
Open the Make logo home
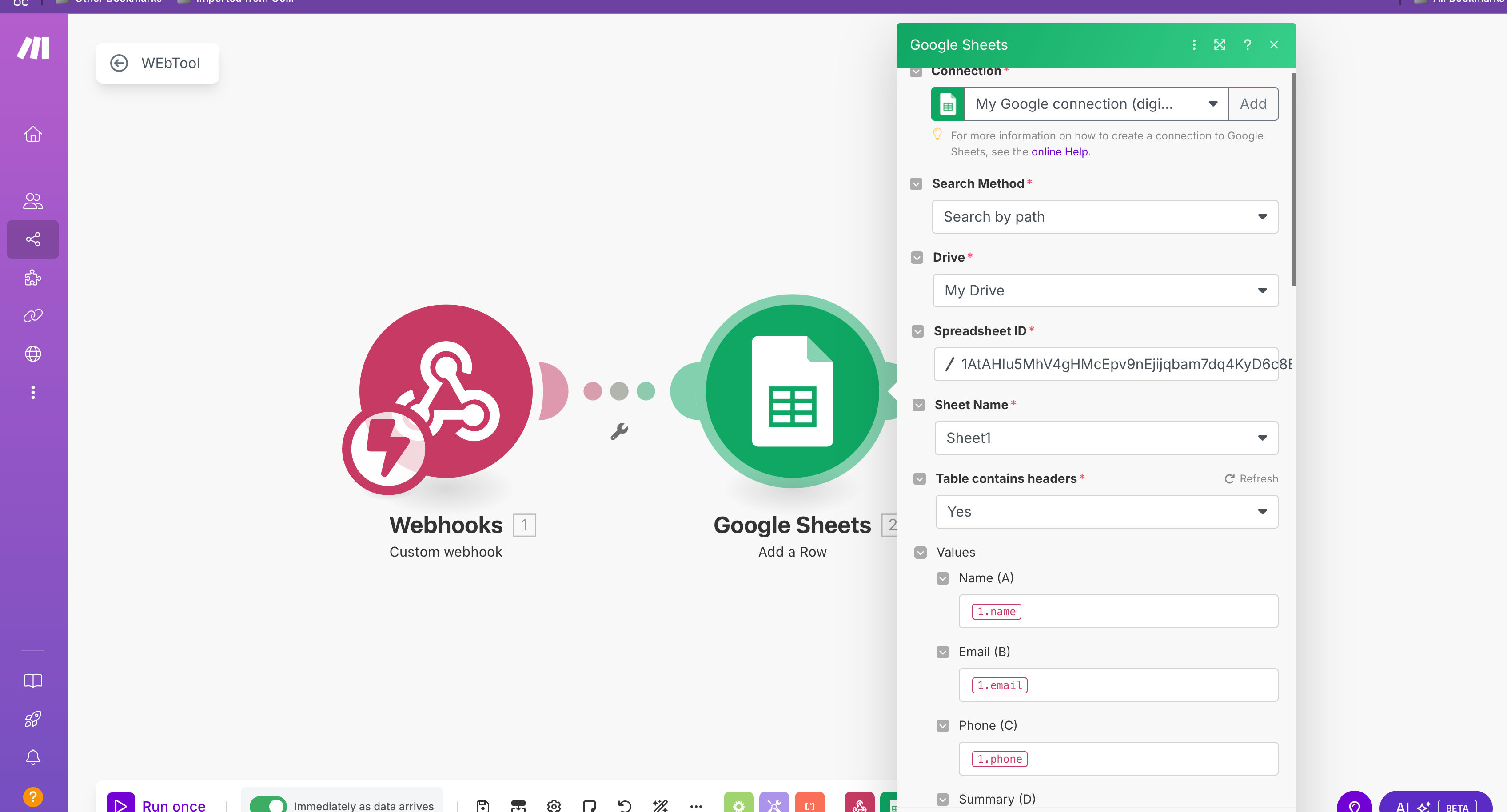click(33, 48)
